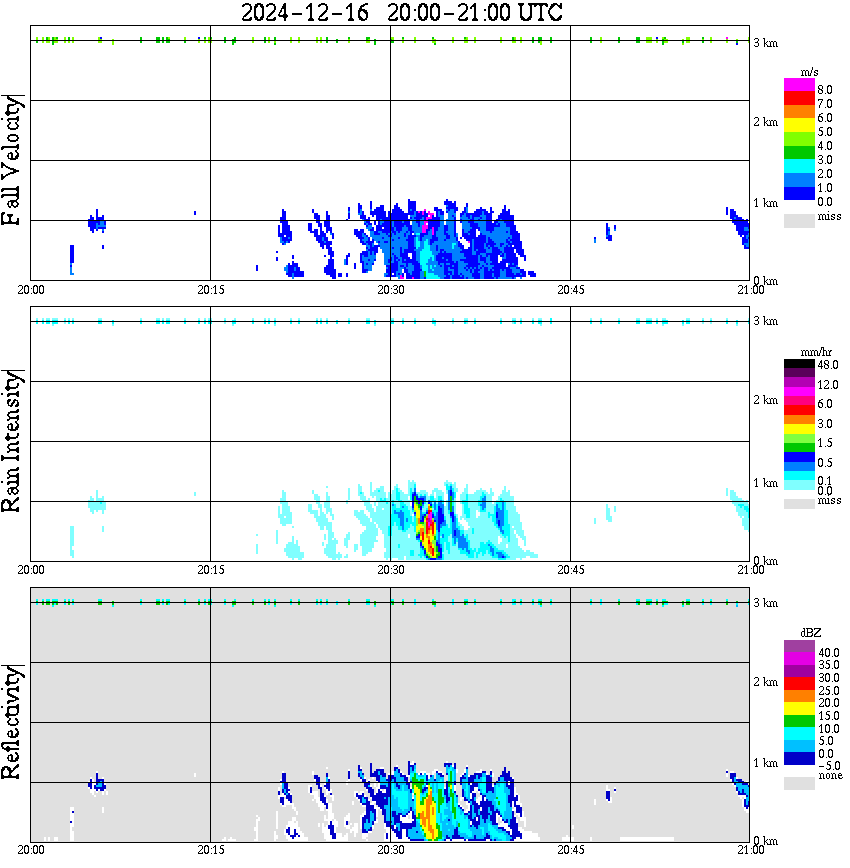Click the '1 km' label beside Rain Intensity plot
The image size is (850, 868).
[x=766, y=483]
